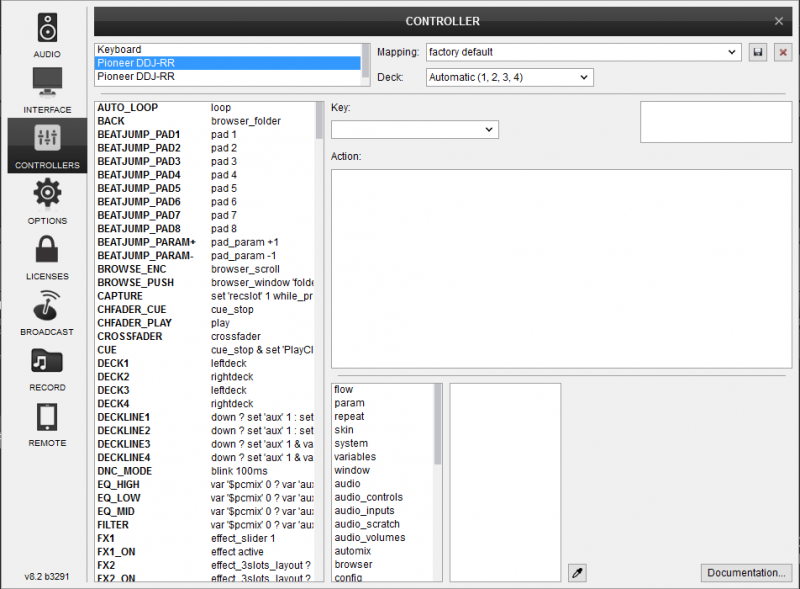Select the Controllers sidebar icon

pyautogui.click(x=47, y=146)
